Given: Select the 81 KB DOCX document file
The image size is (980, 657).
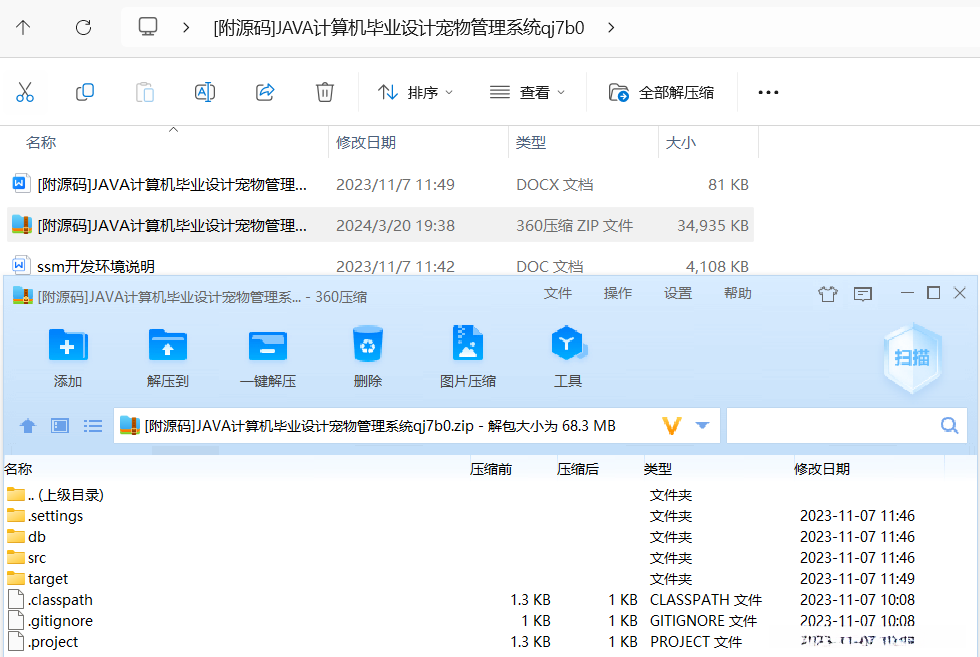Looking at the screenshot, I should (x=380, y=184).
